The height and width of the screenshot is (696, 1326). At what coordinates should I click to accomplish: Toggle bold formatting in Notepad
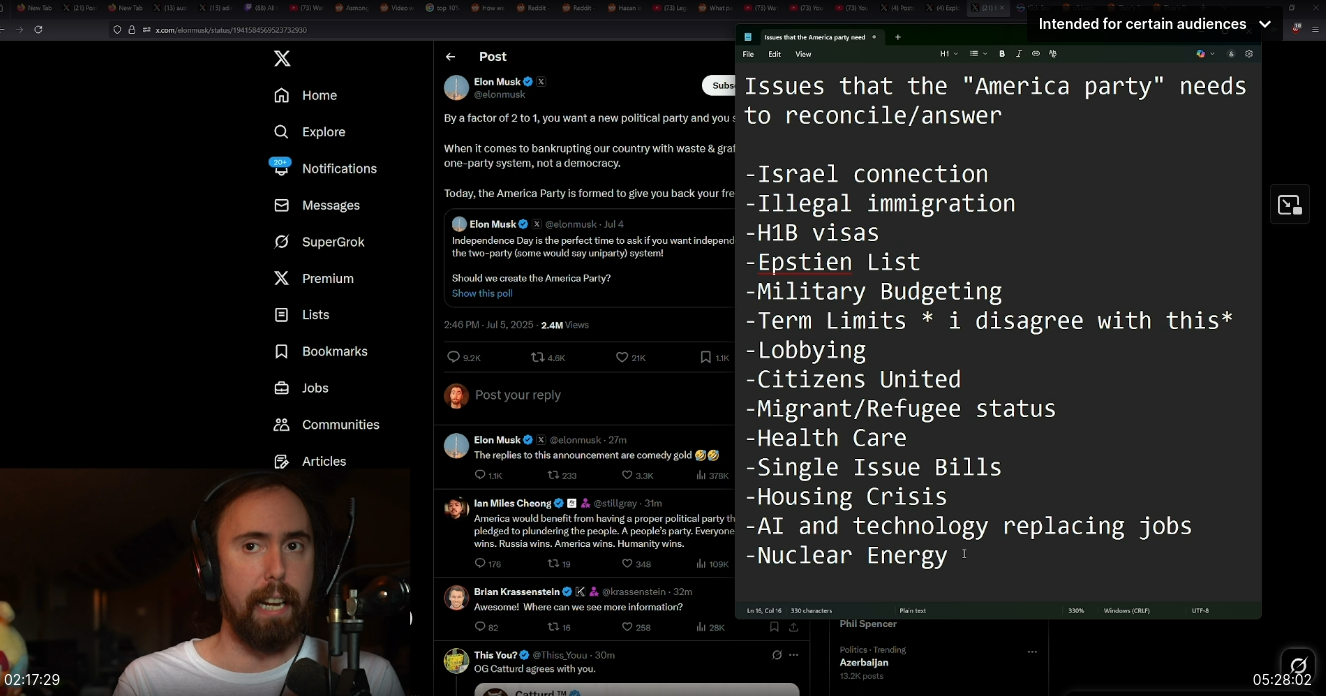point(1002,54)
